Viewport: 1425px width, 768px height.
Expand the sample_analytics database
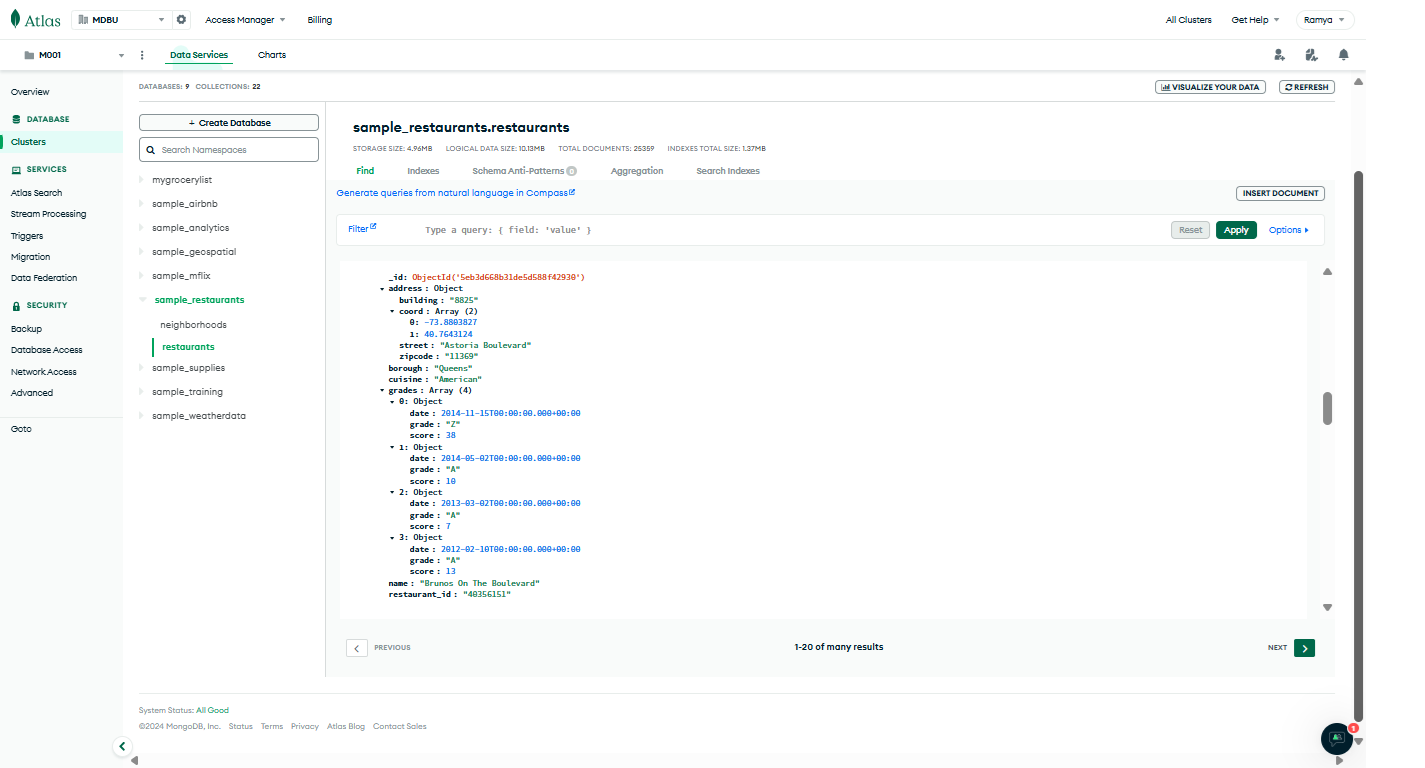click(141, 228)
